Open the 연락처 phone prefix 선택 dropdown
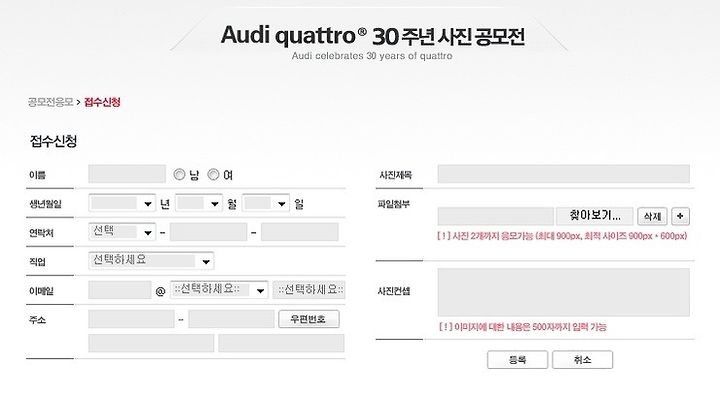The image size is (720, 397). click(122, 232)
